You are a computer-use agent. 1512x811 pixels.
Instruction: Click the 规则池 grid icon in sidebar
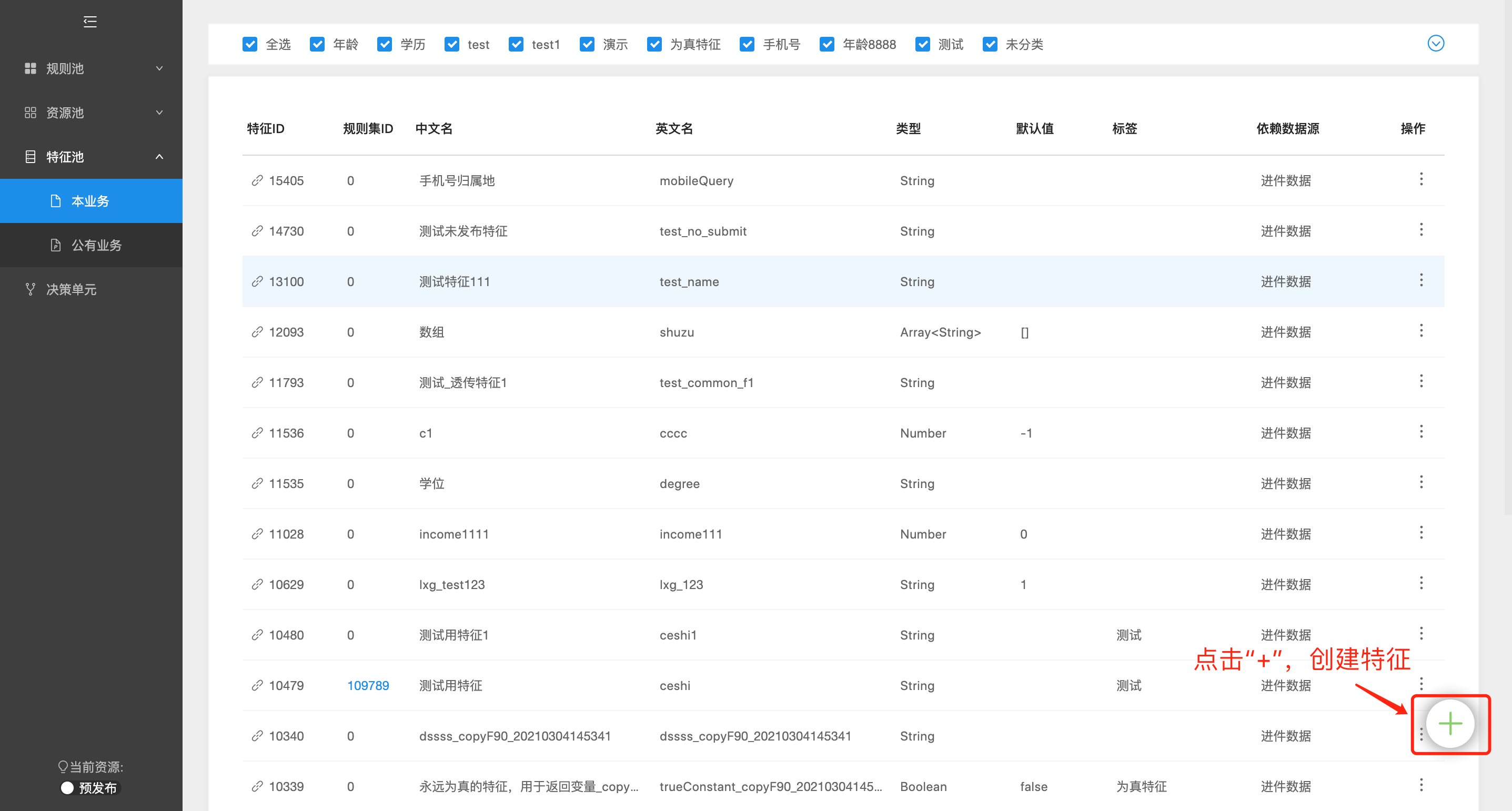pyautogui.click(x=31, y=69)
